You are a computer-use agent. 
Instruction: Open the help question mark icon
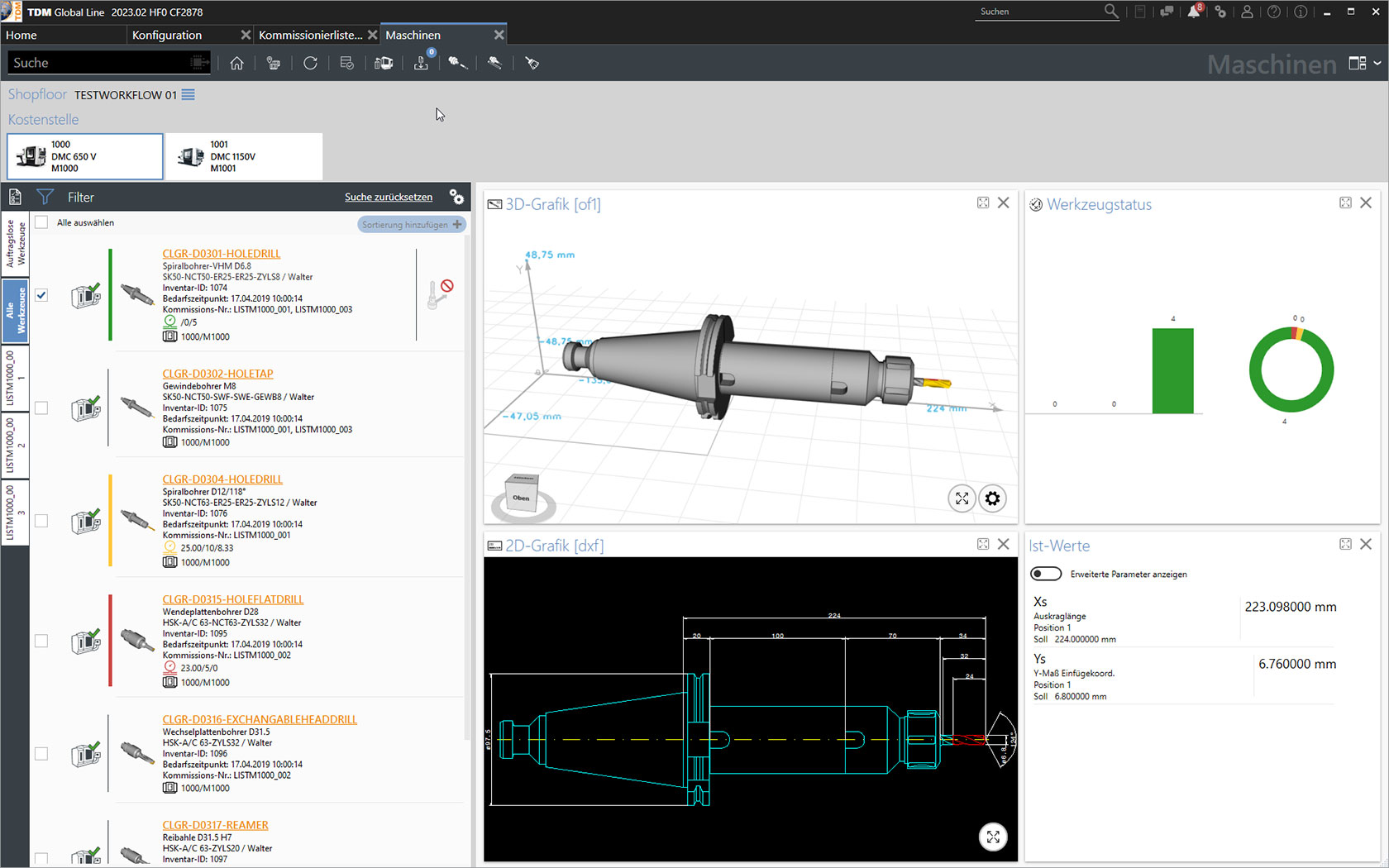(1274, 12)
